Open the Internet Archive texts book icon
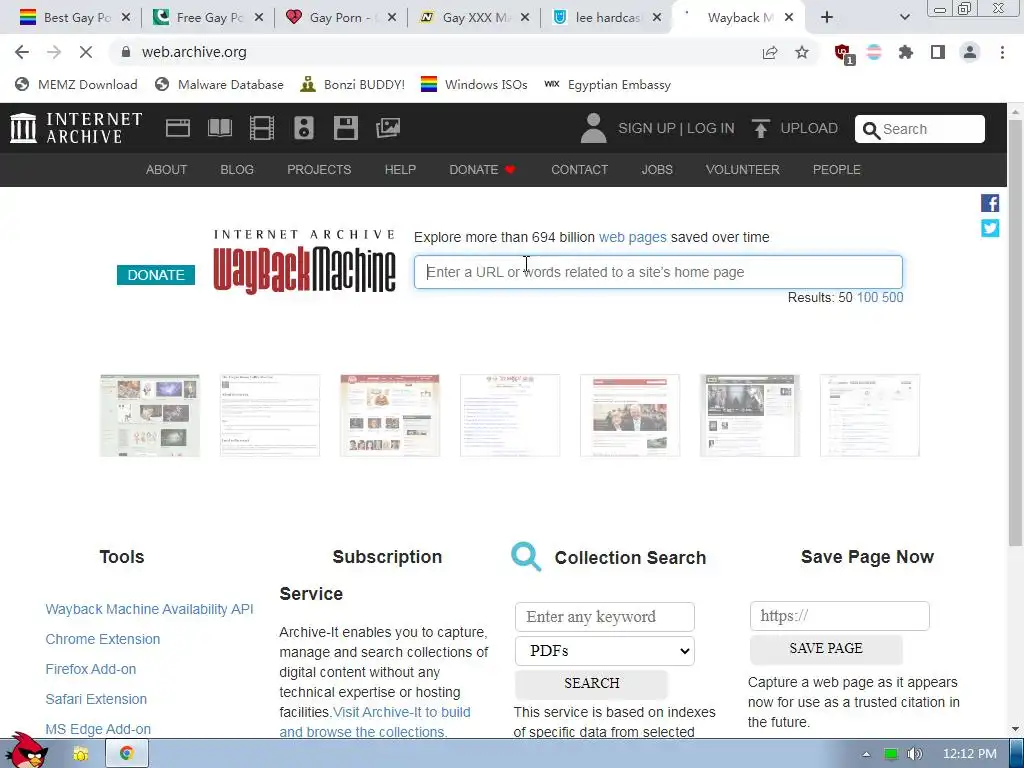 click(x=219, y=128)
